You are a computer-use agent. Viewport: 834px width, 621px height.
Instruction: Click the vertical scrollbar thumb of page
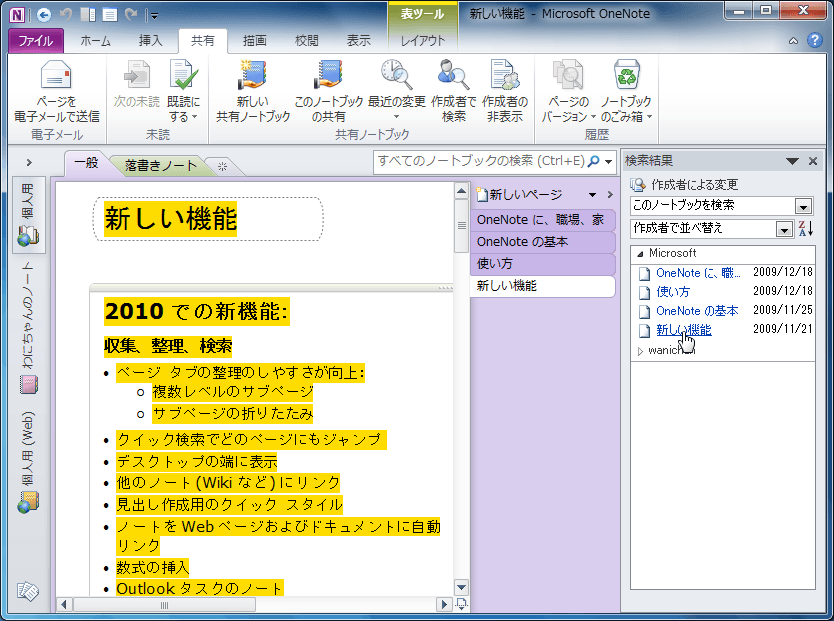(461, 226)
